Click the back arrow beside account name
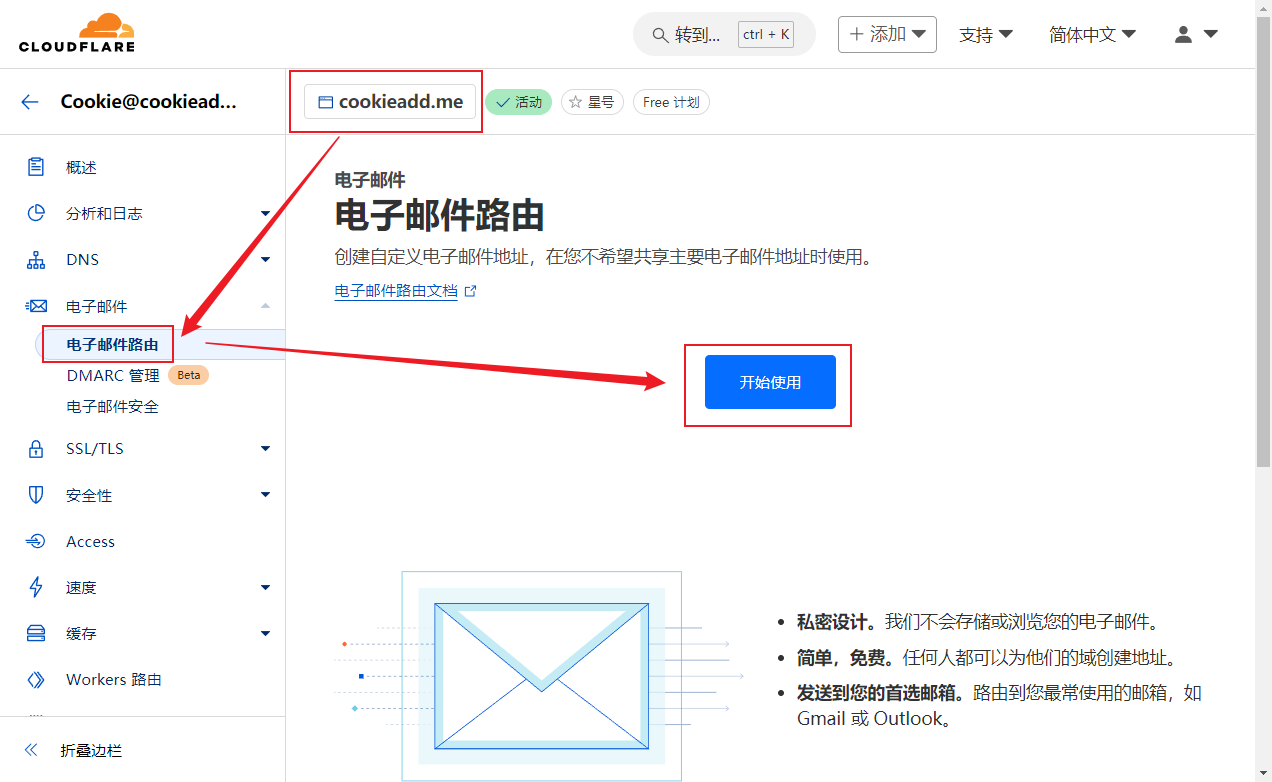This screenshot has width=1272, height=782. [x=30, y=101]
